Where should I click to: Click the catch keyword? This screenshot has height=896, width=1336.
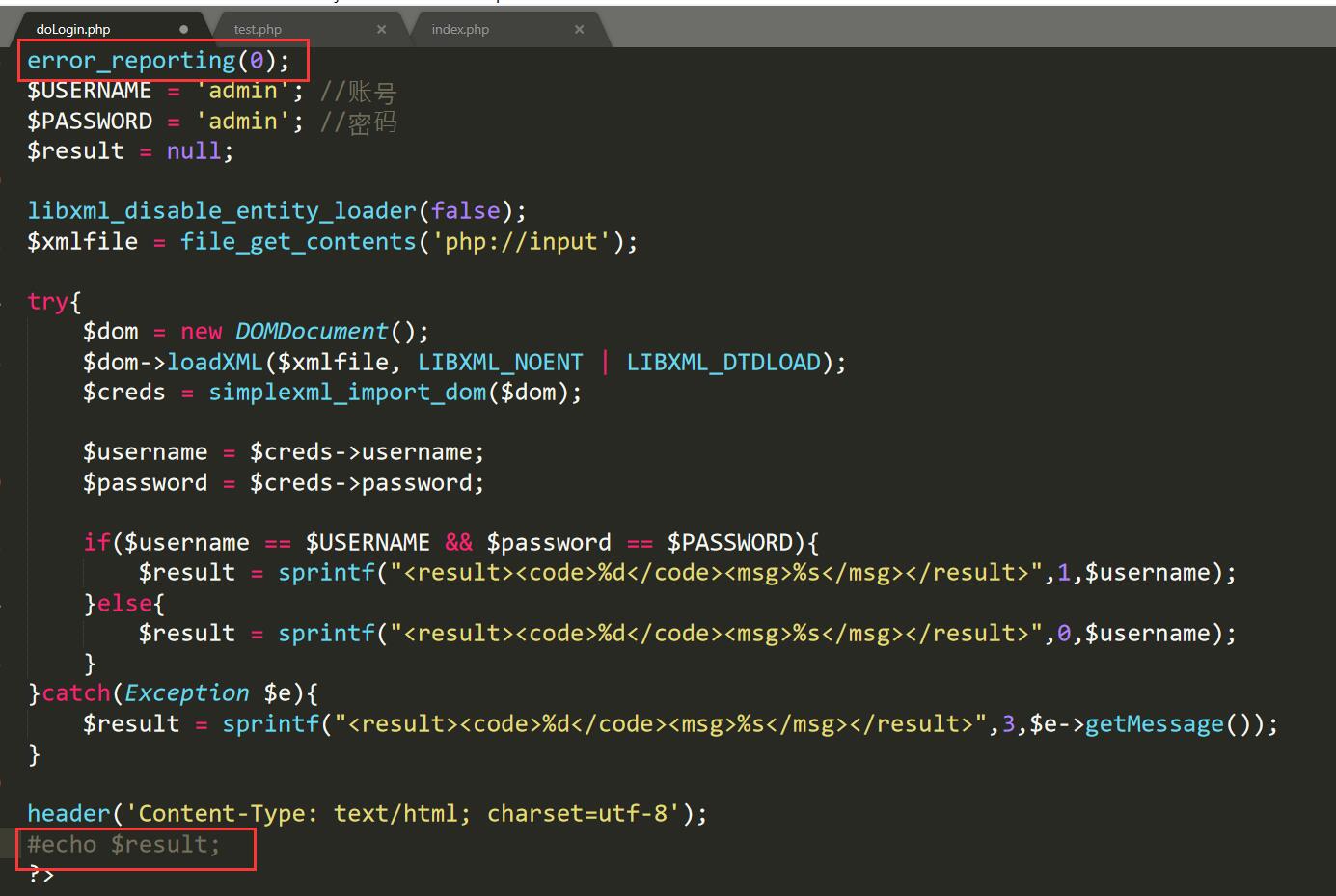pos(75,693)
